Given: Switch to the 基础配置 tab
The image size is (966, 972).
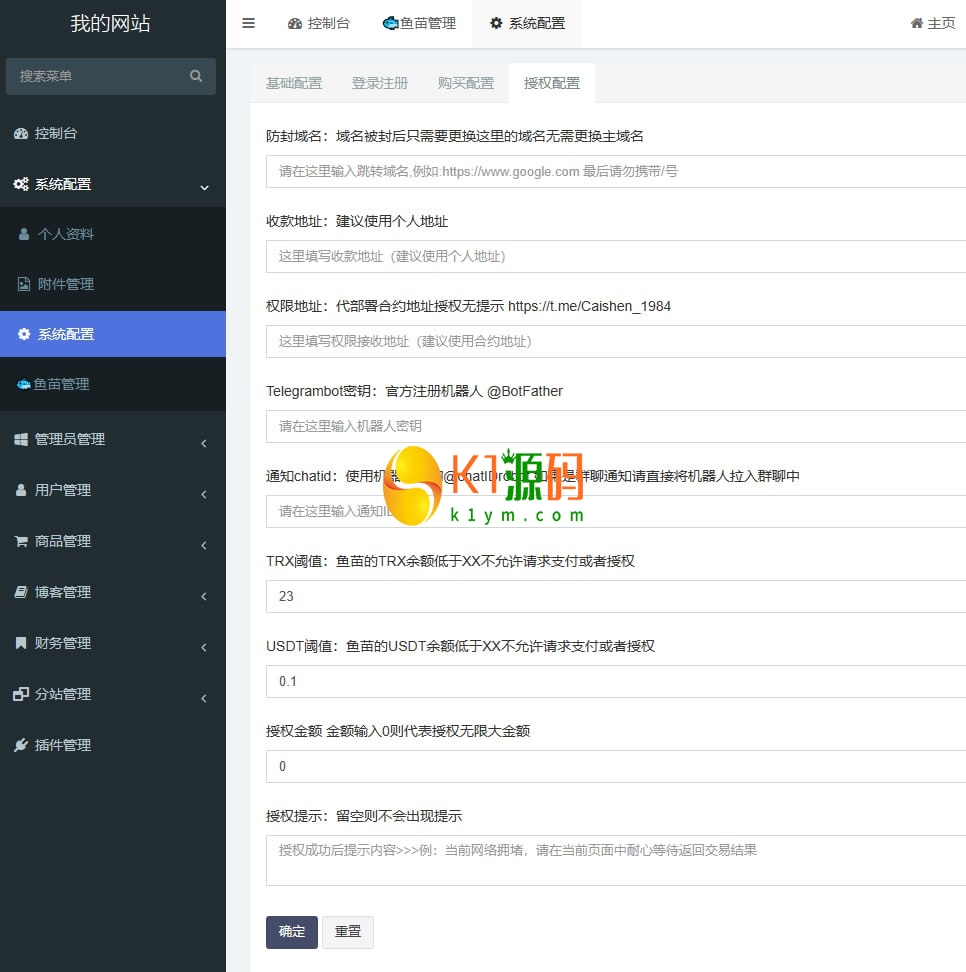Looking at the screenshot, I should (294, 83).
